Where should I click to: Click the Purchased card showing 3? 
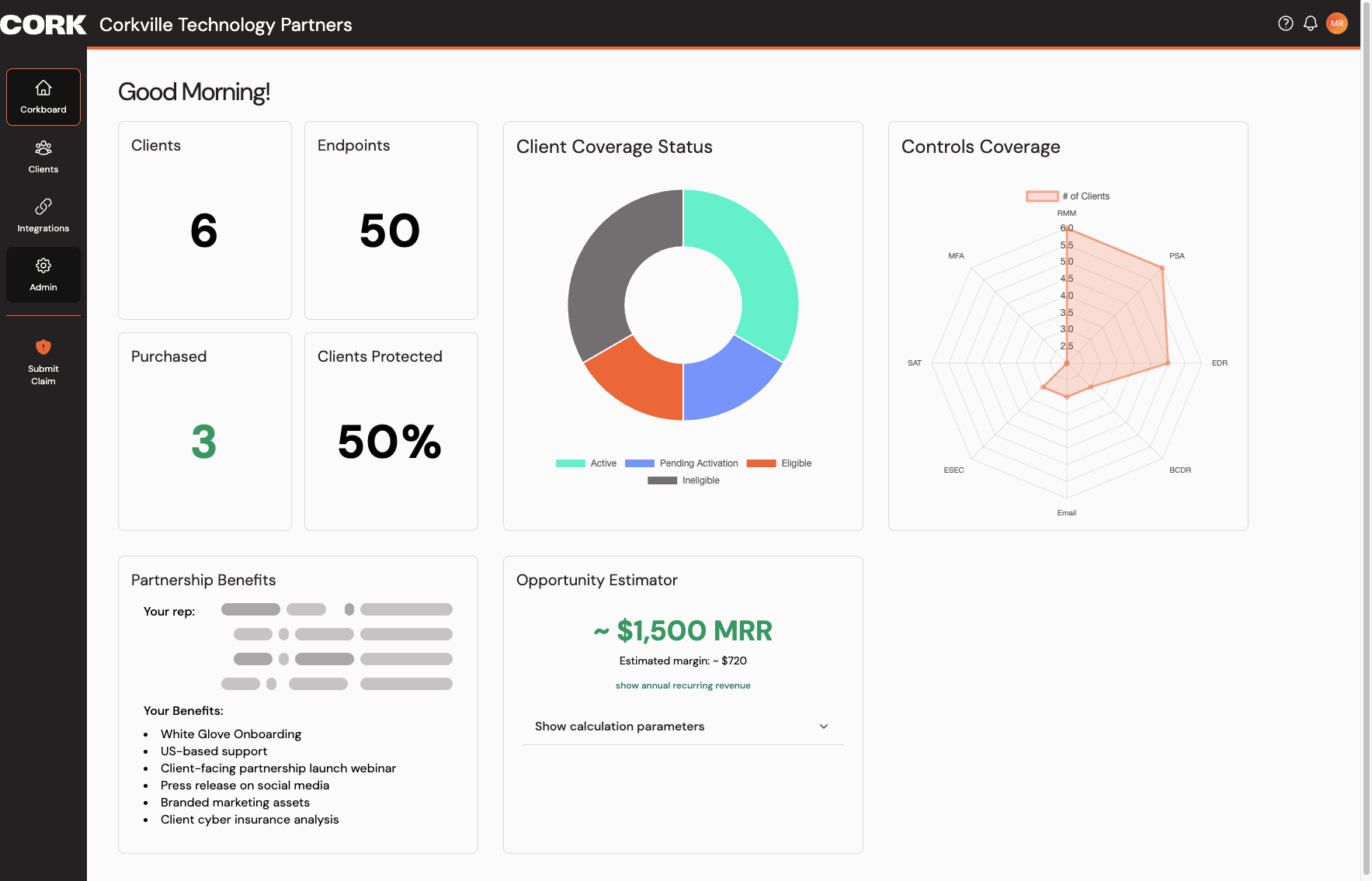pos(205,432)
